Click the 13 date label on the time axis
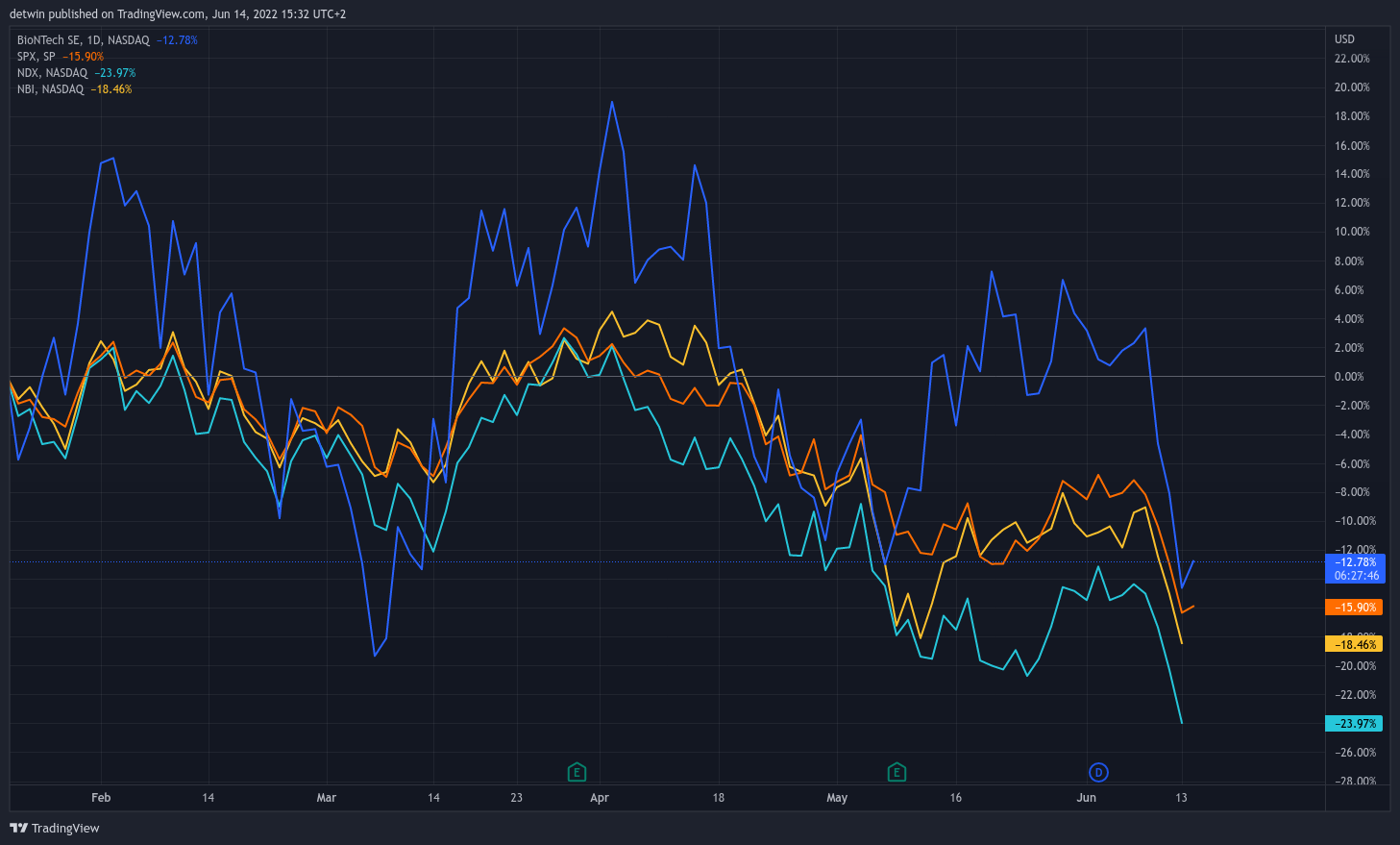This screenshot has height=845, width=1400. [x=1182, y=798]
